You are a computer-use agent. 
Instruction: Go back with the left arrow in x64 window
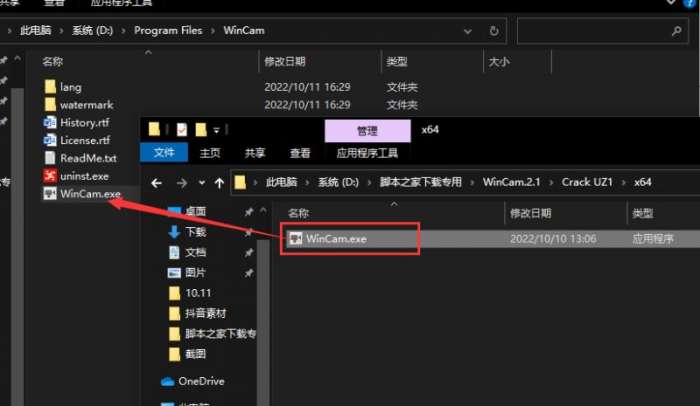coord(156,183)
